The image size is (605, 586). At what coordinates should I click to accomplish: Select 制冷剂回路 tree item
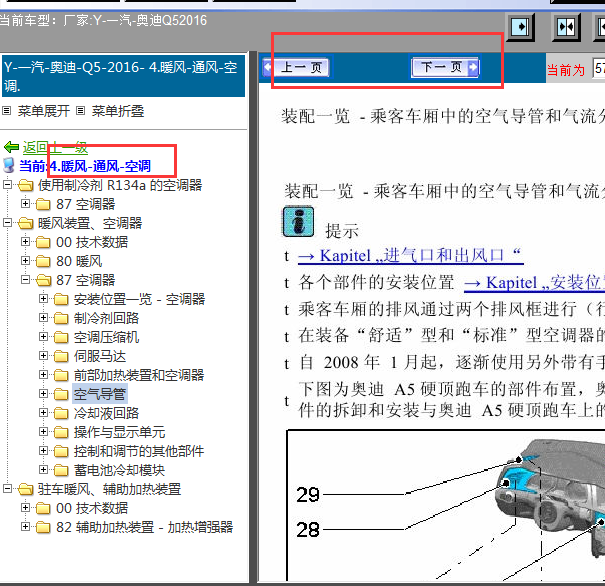pyautogui.click(x=106, y=318)
